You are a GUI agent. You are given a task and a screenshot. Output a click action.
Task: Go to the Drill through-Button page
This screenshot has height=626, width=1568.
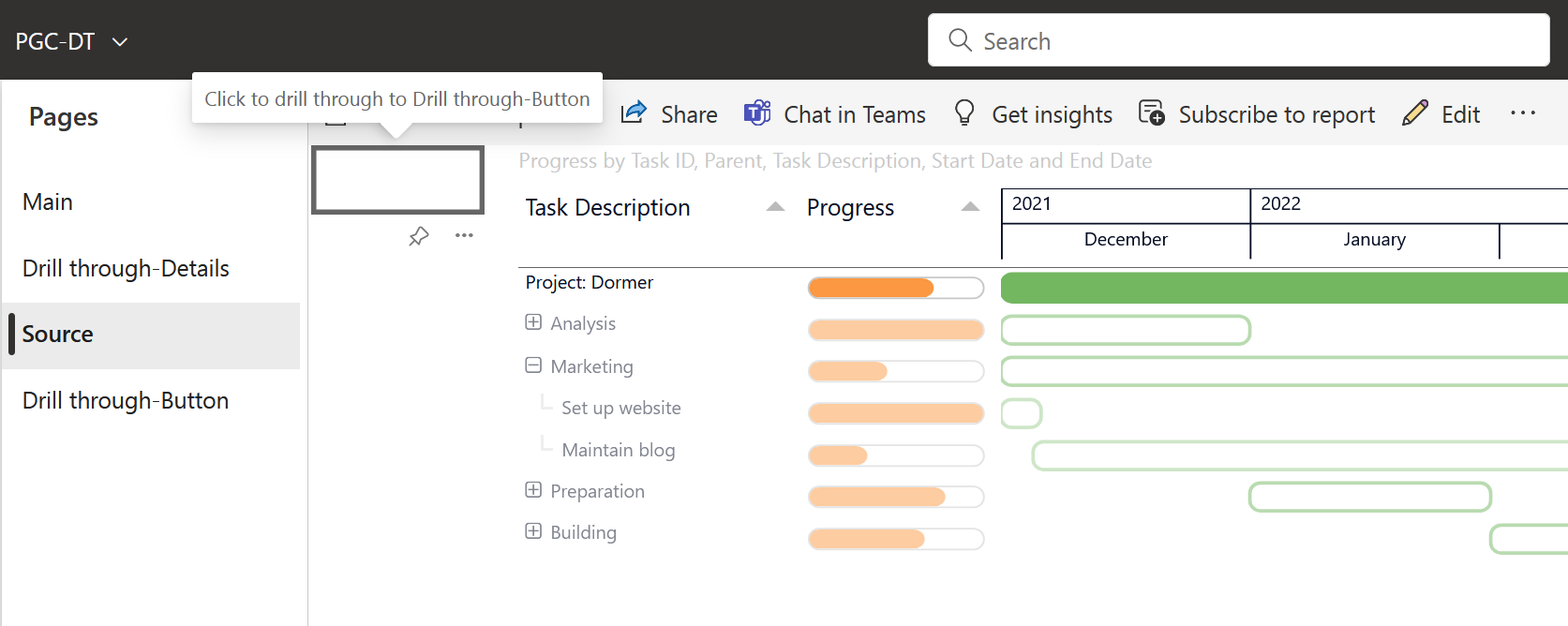pyautogui.click(x=126, y=400)
